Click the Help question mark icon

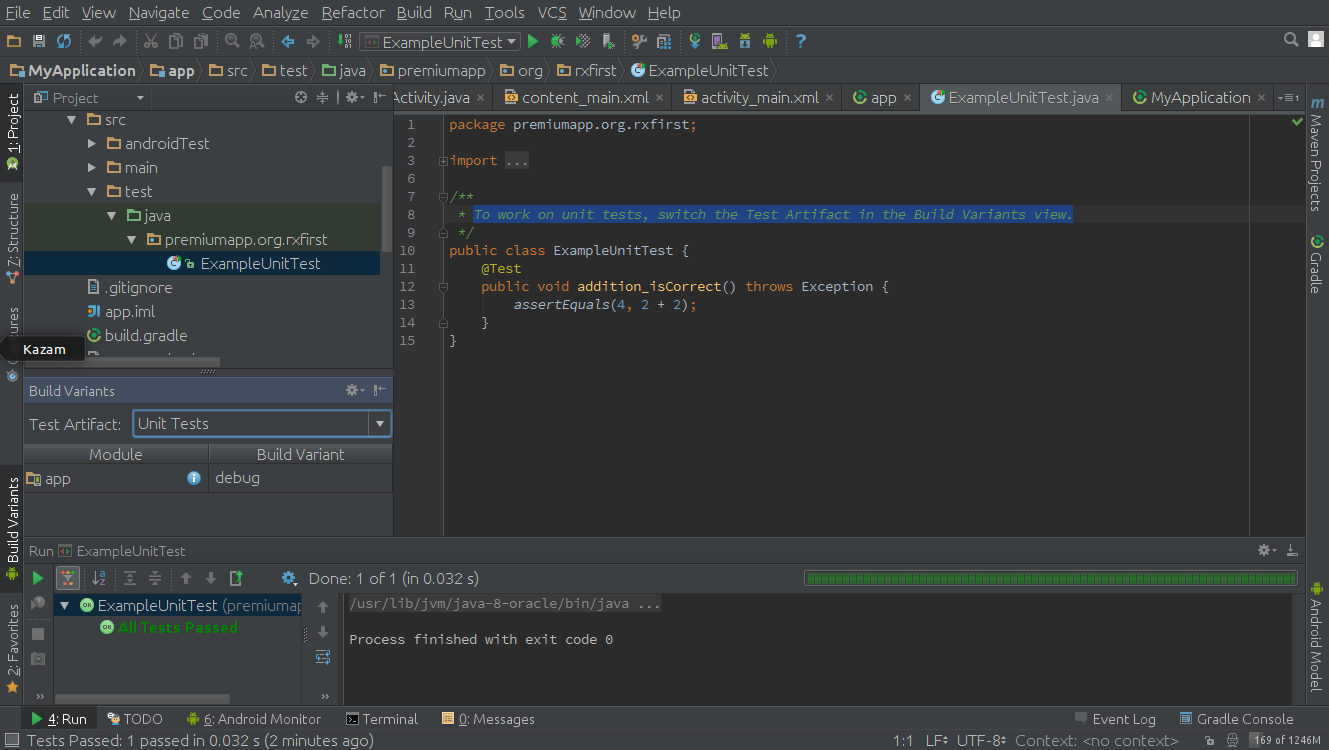click(801, 41)
